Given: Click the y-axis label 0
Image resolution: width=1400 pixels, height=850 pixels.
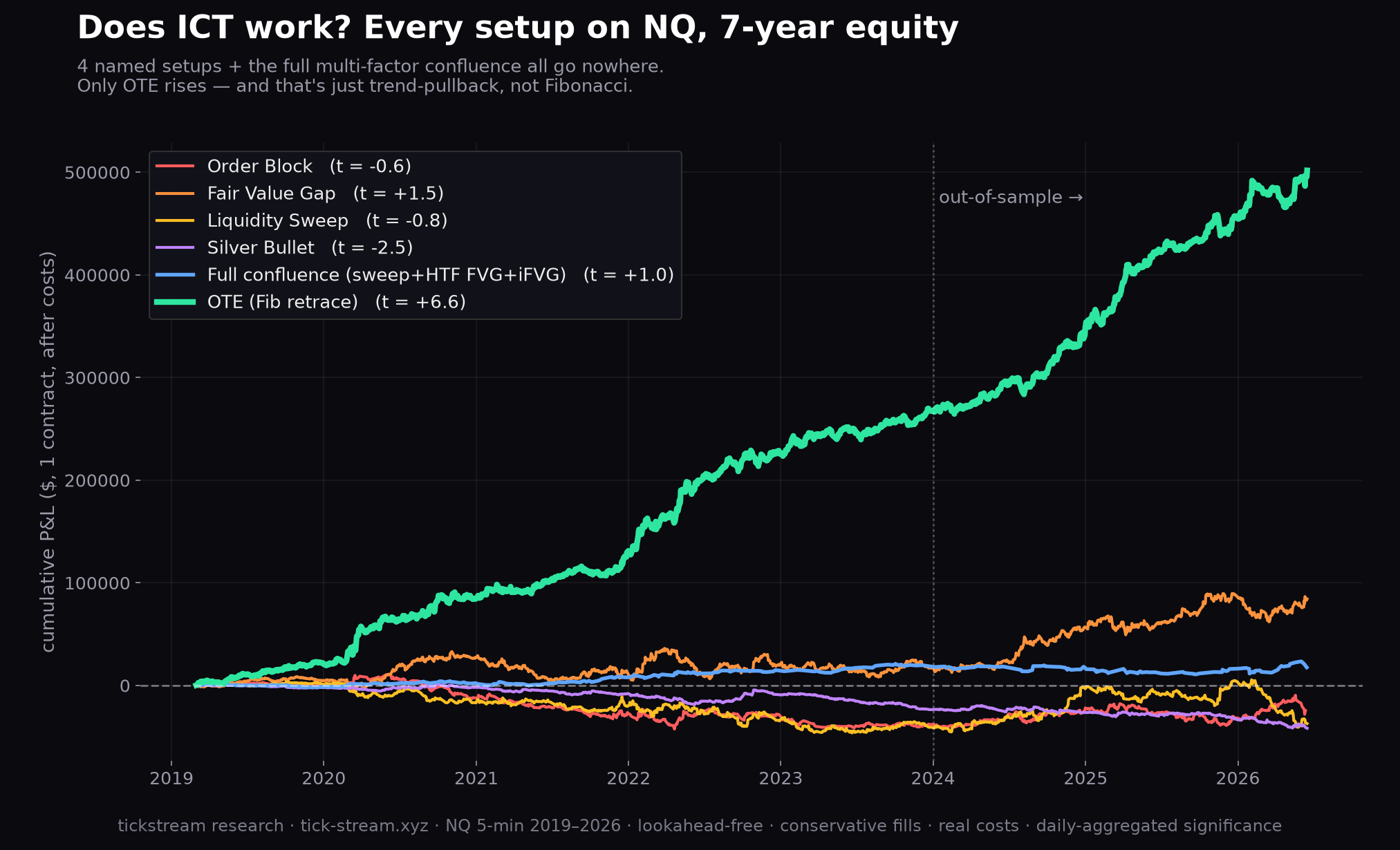Looking at the screenshot, I should (124, 686).
